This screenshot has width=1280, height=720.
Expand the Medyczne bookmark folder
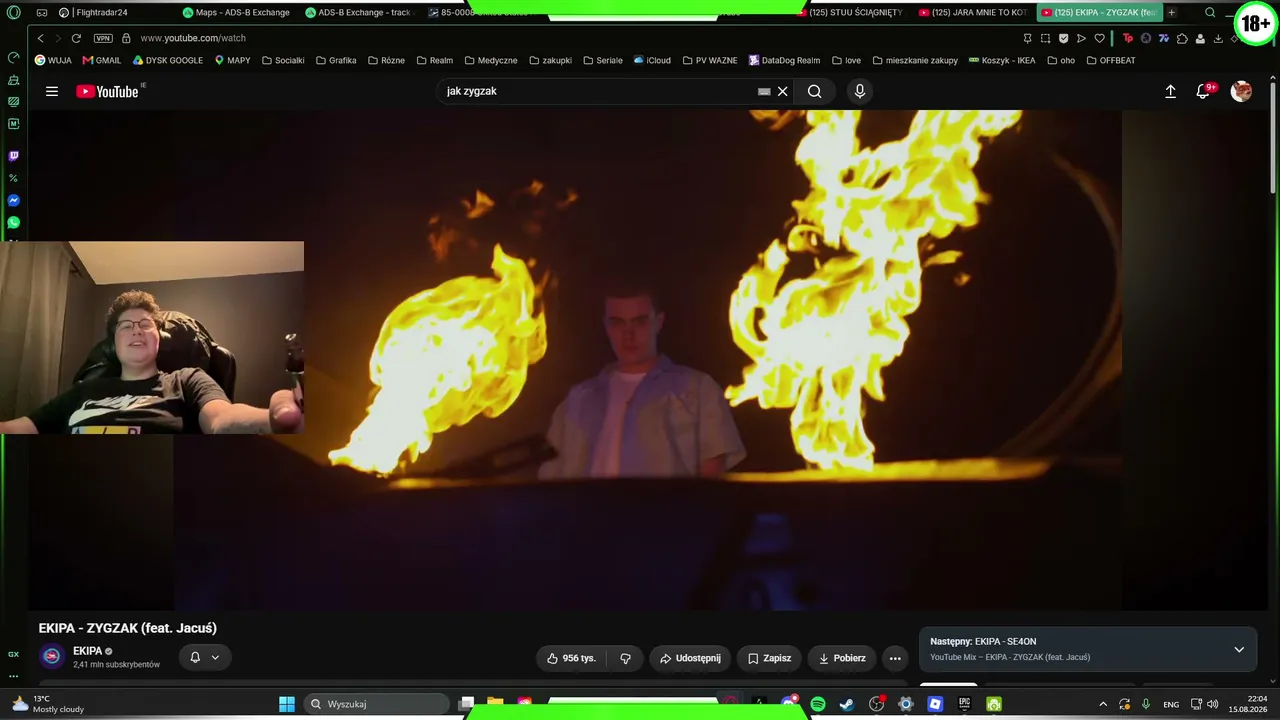pos(491,60)
